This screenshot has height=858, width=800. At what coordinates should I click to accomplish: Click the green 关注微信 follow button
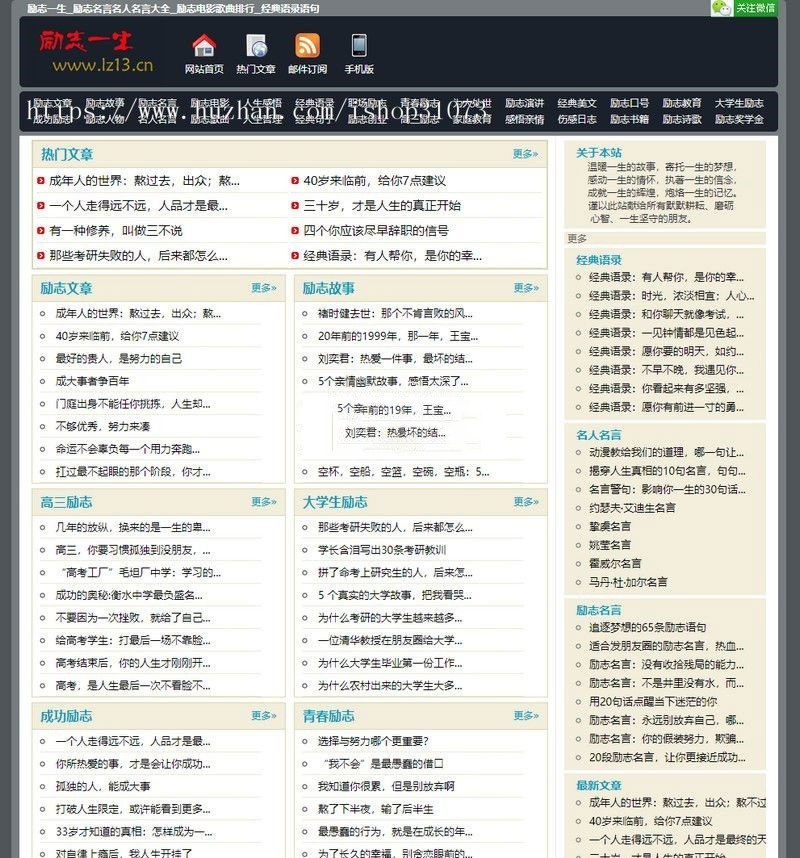757,8
